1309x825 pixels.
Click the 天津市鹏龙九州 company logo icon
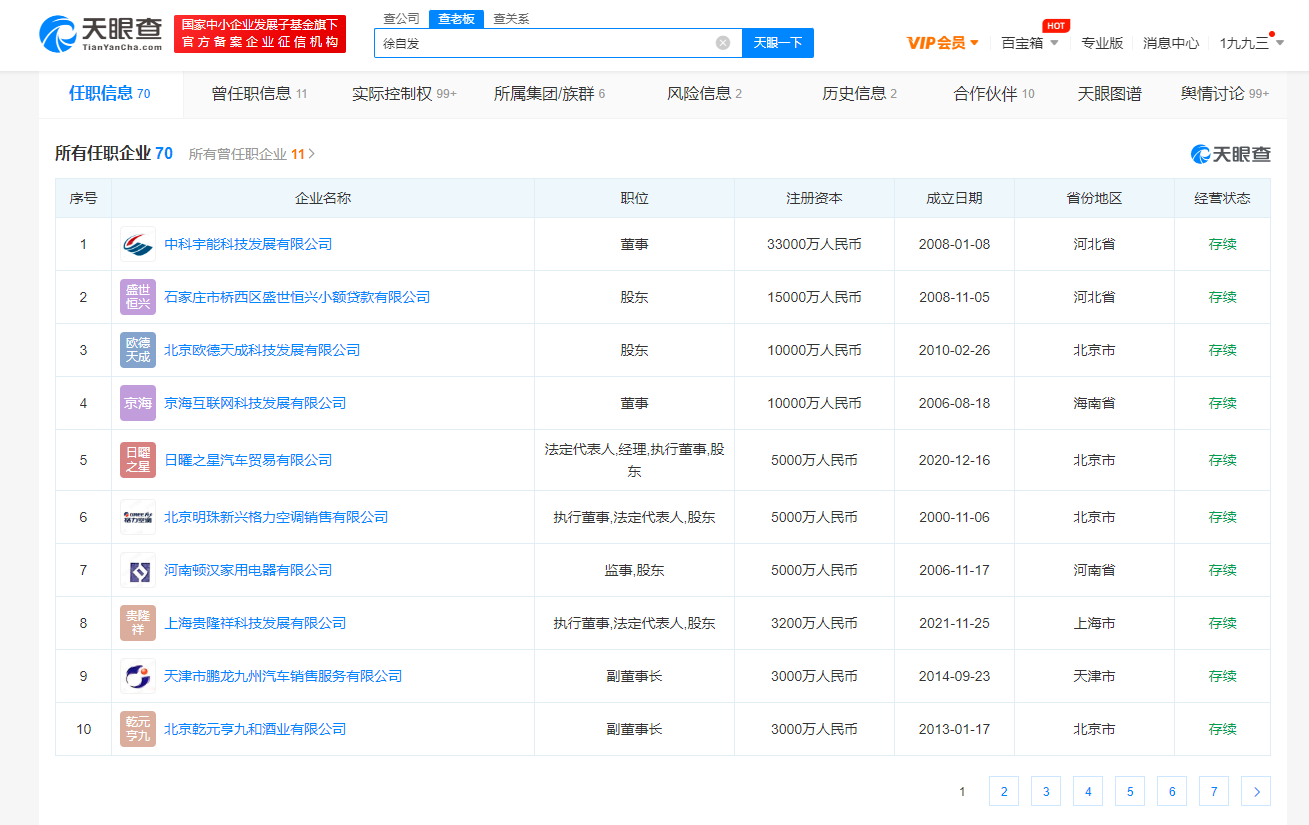[x=138, y=676]
